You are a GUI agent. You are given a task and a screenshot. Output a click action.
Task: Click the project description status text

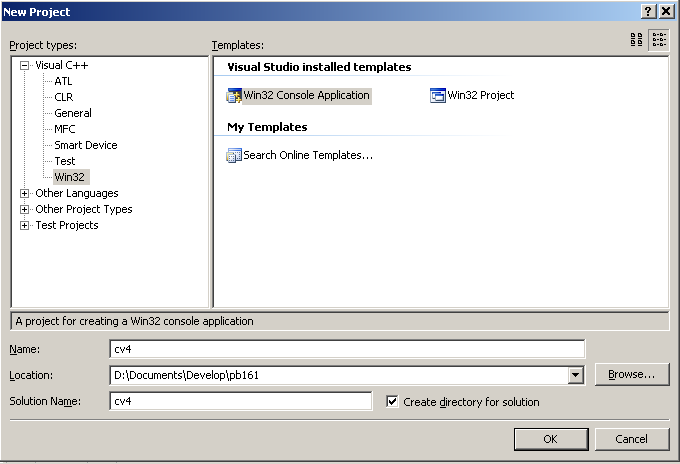[134, 321]
